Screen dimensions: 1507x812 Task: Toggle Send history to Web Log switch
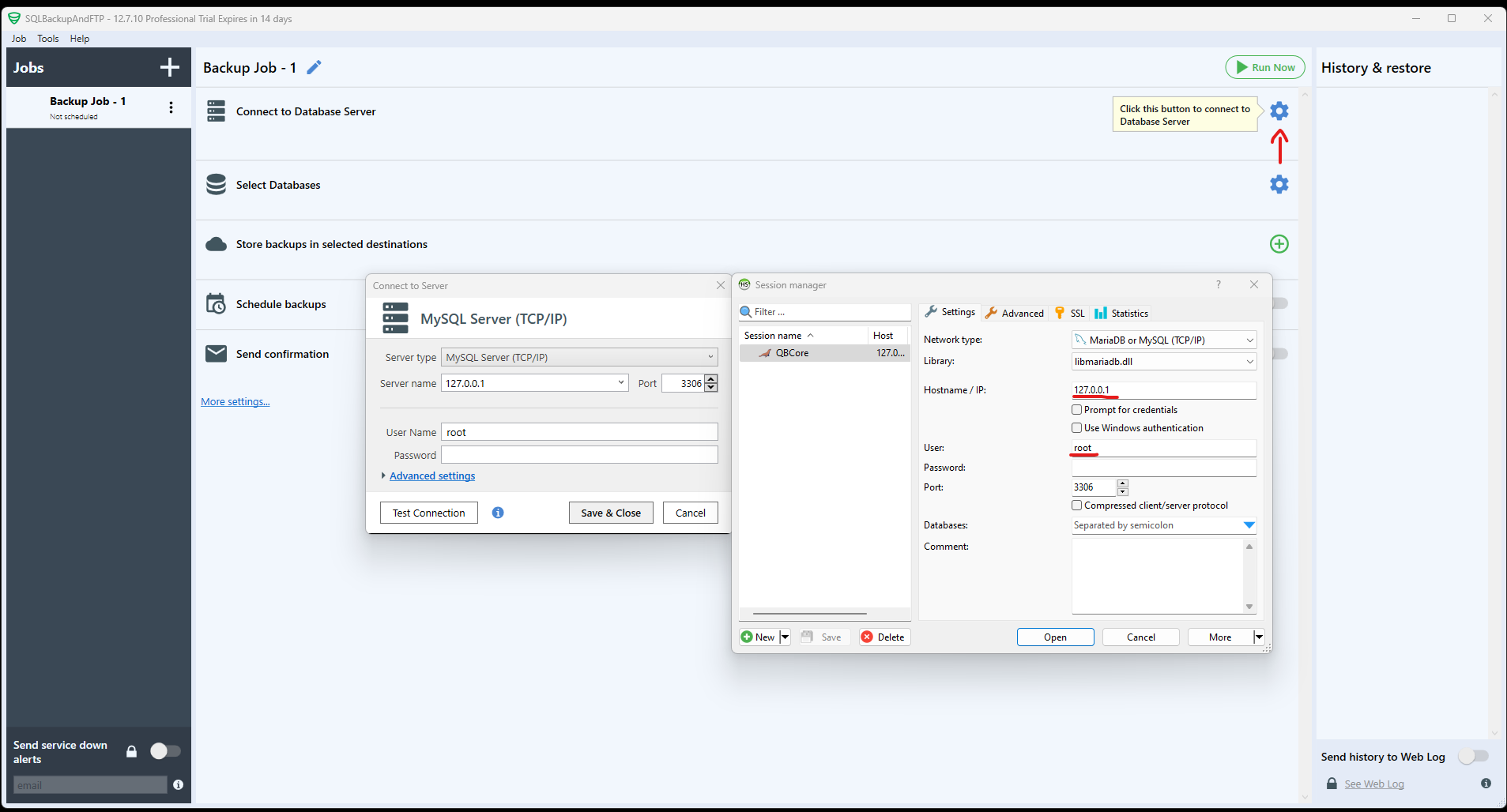[1473, 757]
